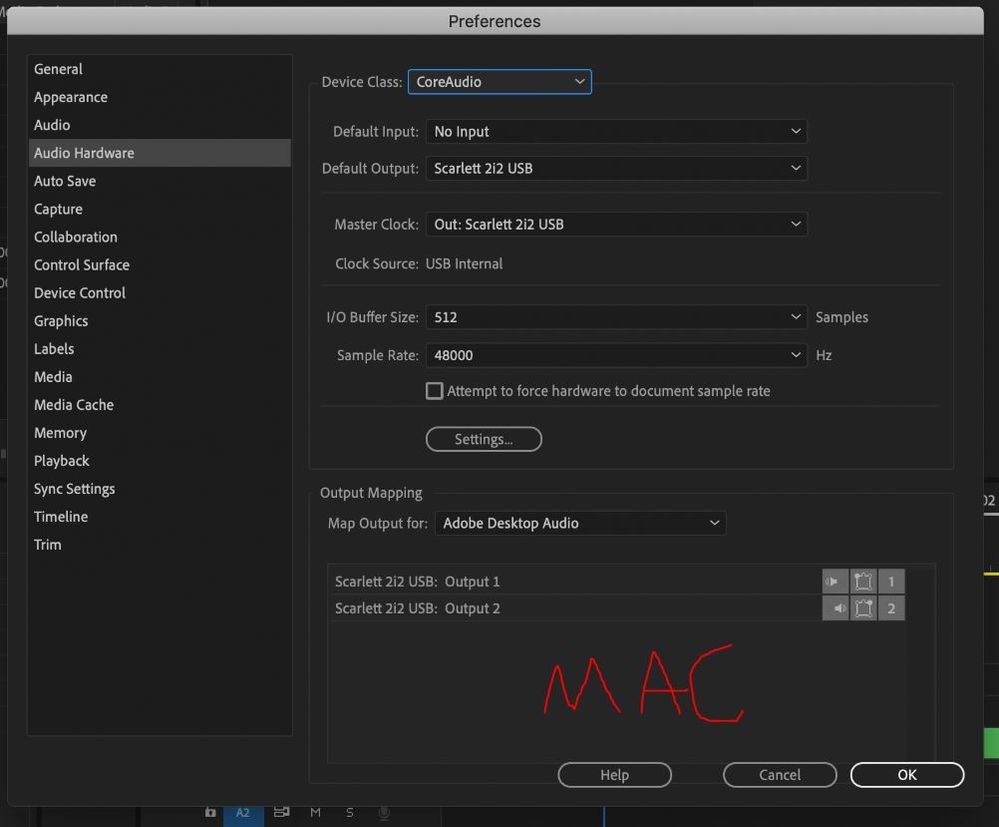
Task: Click the surround routing icon on Output 2 row
Action: [x=863, y=608]
